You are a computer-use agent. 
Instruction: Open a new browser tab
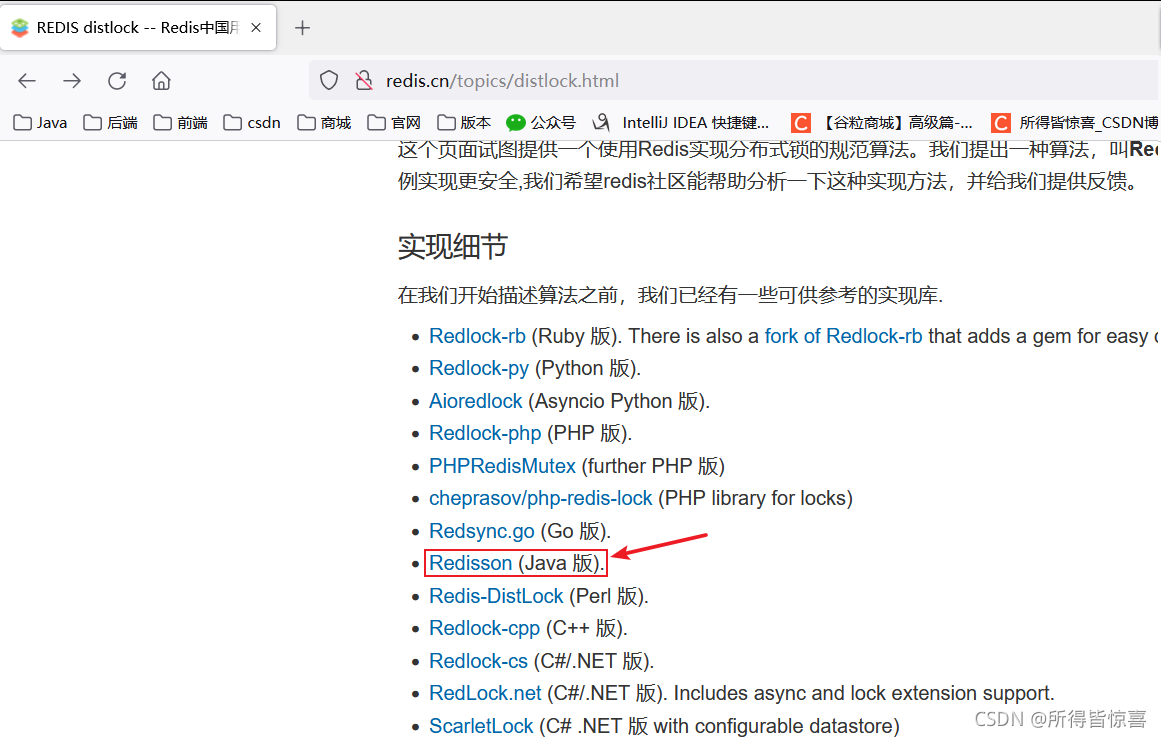pyautogui.click(x=302, y=28)
